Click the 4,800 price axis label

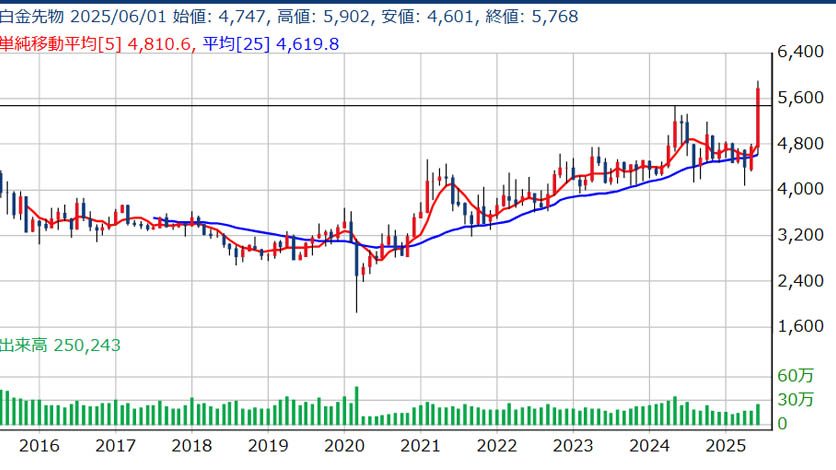coord(800,144)
